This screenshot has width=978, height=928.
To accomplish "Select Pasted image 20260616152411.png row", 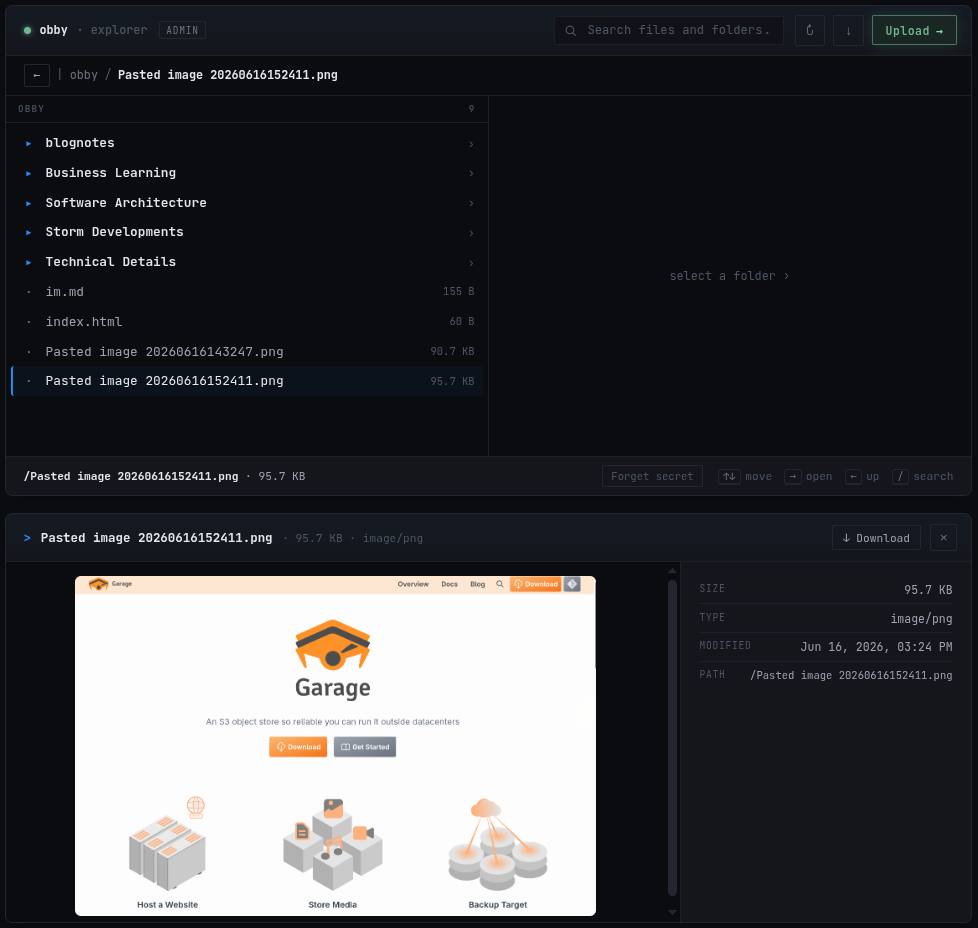I will click(247, 381).
